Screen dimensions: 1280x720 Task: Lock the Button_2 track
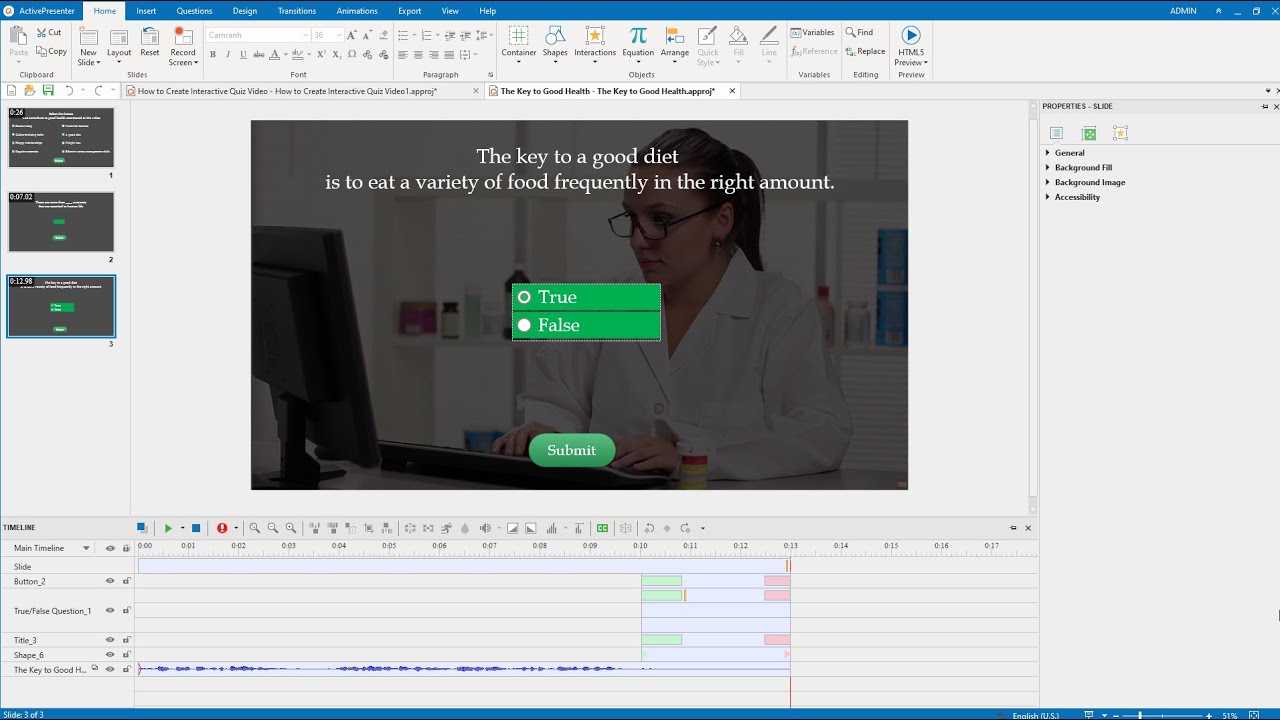126,581
